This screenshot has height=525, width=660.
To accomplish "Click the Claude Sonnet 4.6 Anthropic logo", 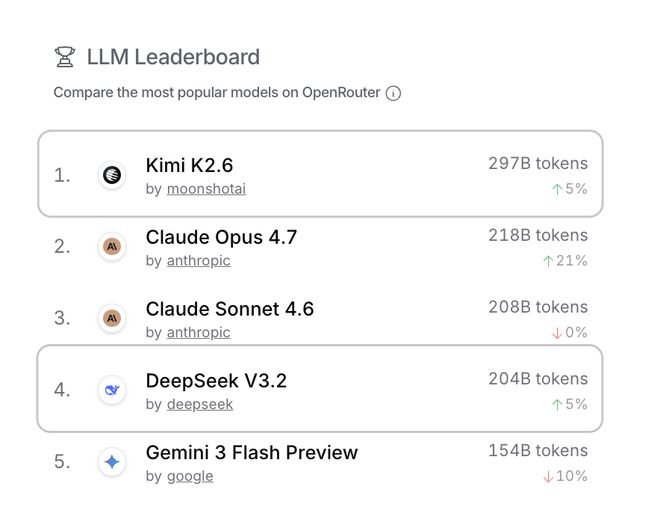I will [112, 318].
